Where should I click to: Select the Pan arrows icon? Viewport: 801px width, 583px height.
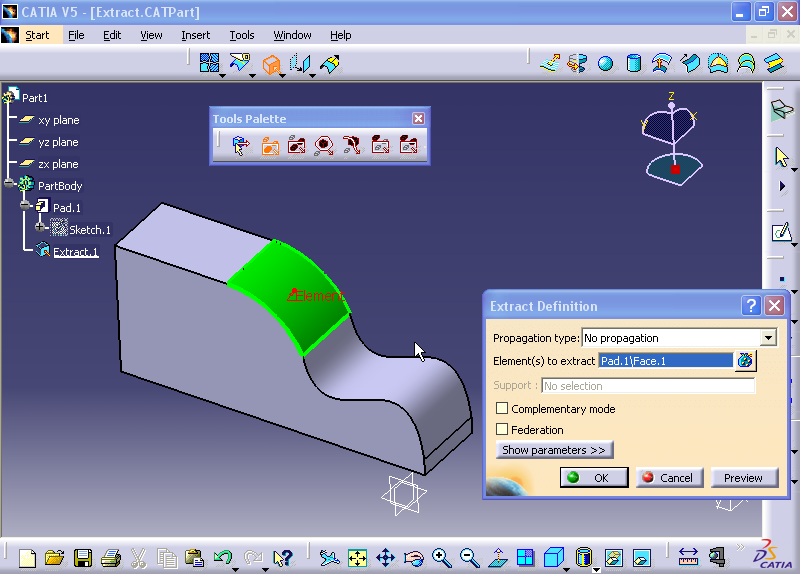coord(385,557)
